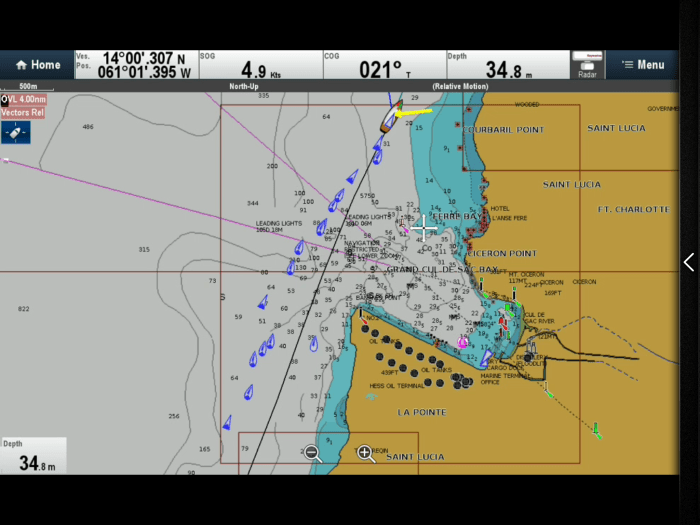Viewport: 700px width, 525px height.
Task: Select the magenta buoy near cargo dock
Action: point(462,343)
